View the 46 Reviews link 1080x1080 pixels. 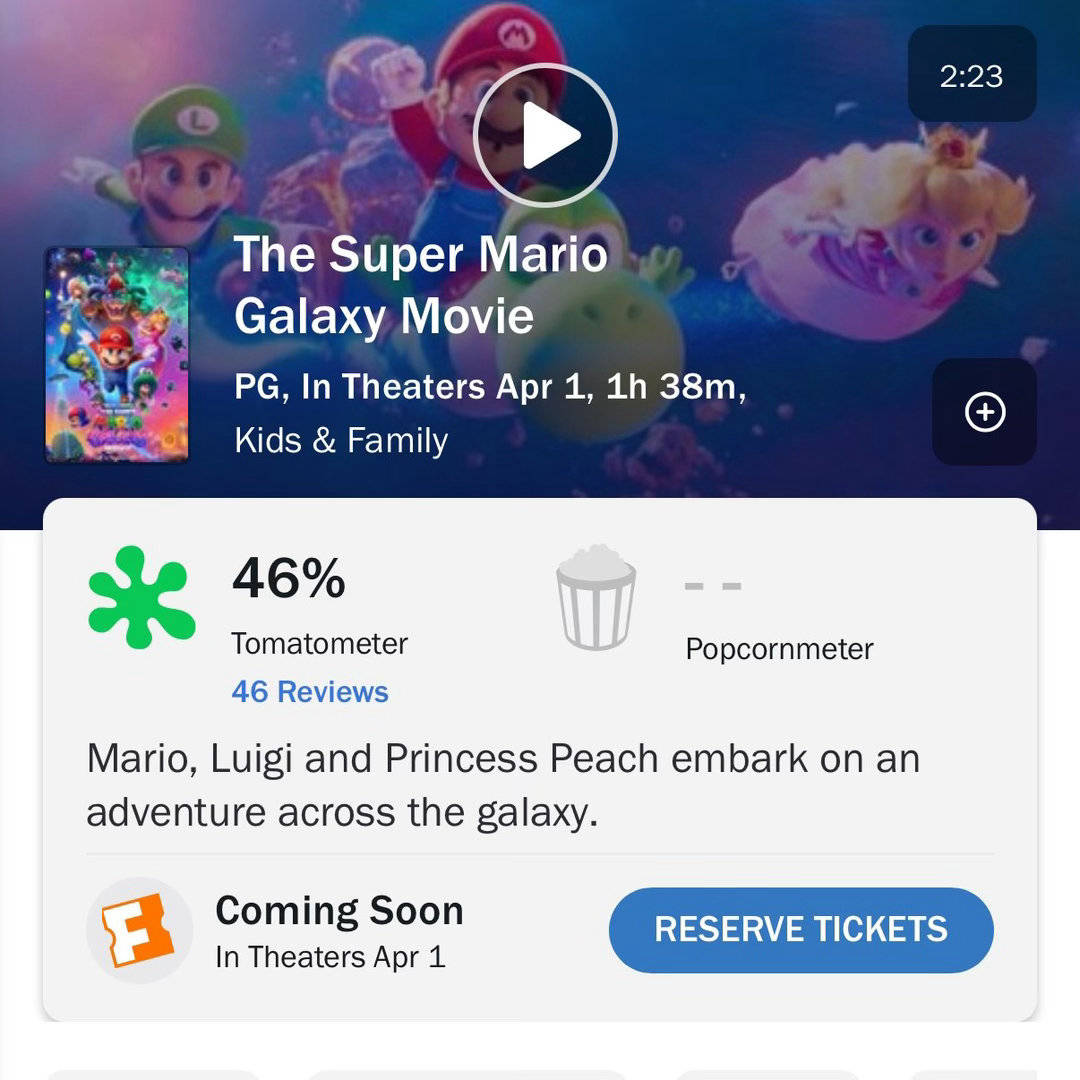(310, 692)
